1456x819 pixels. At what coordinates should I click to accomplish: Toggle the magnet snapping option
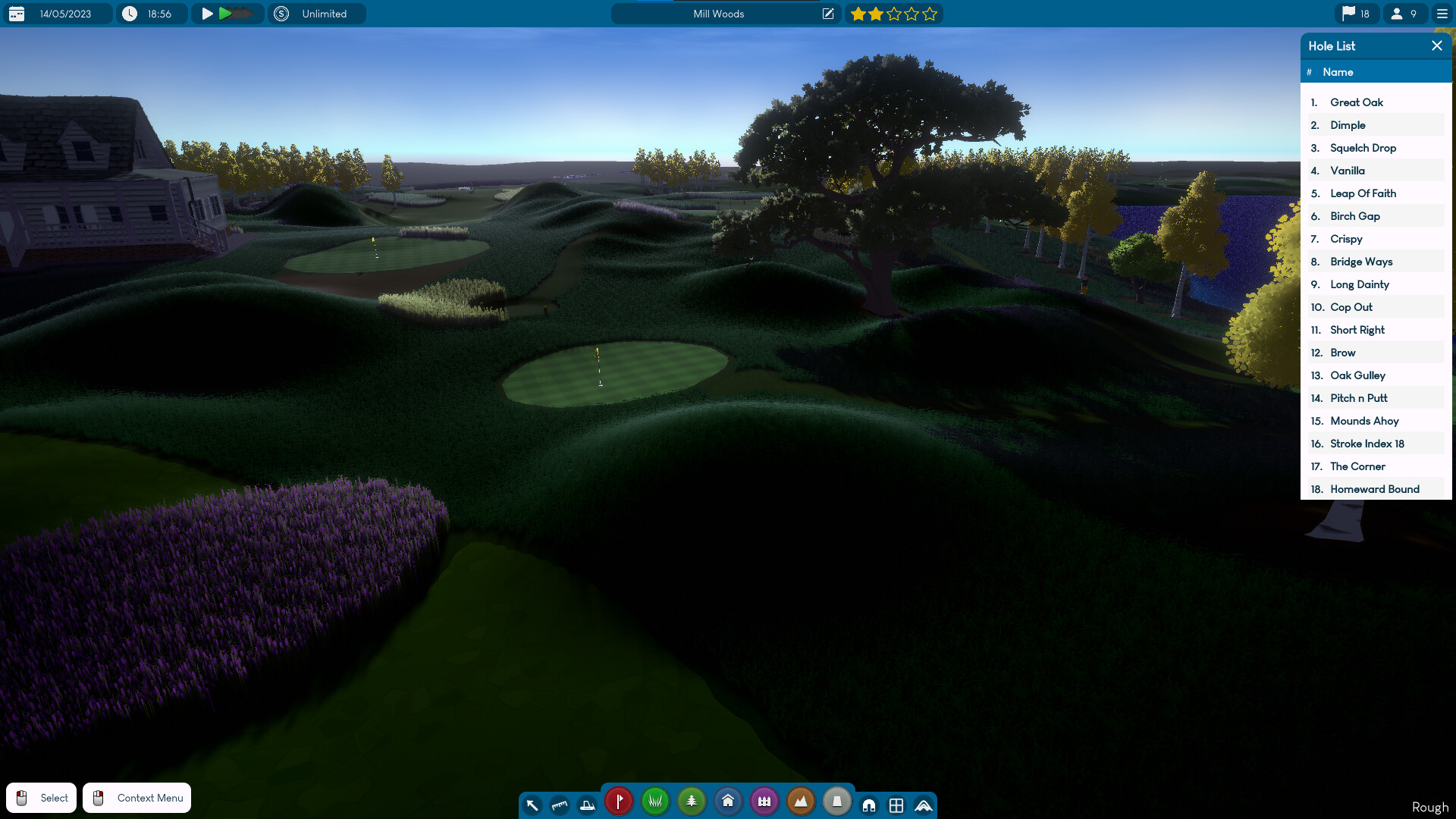869,805
